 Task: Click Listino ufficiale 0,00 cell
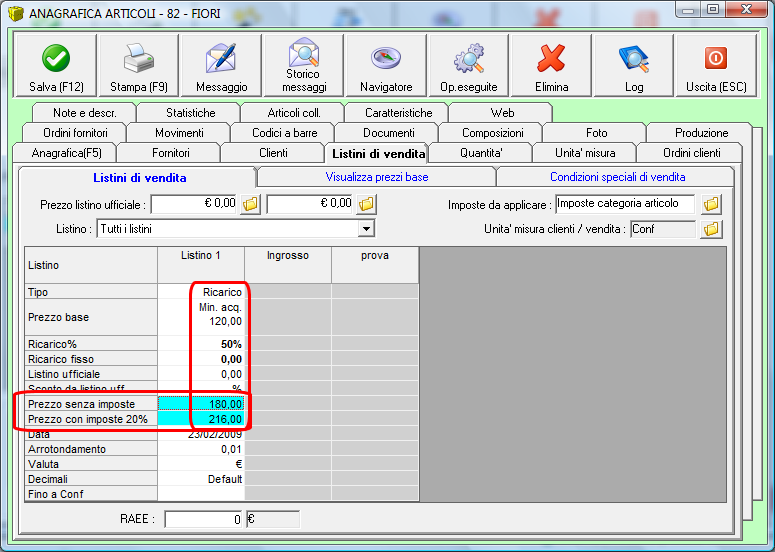(x=201, y=374)
